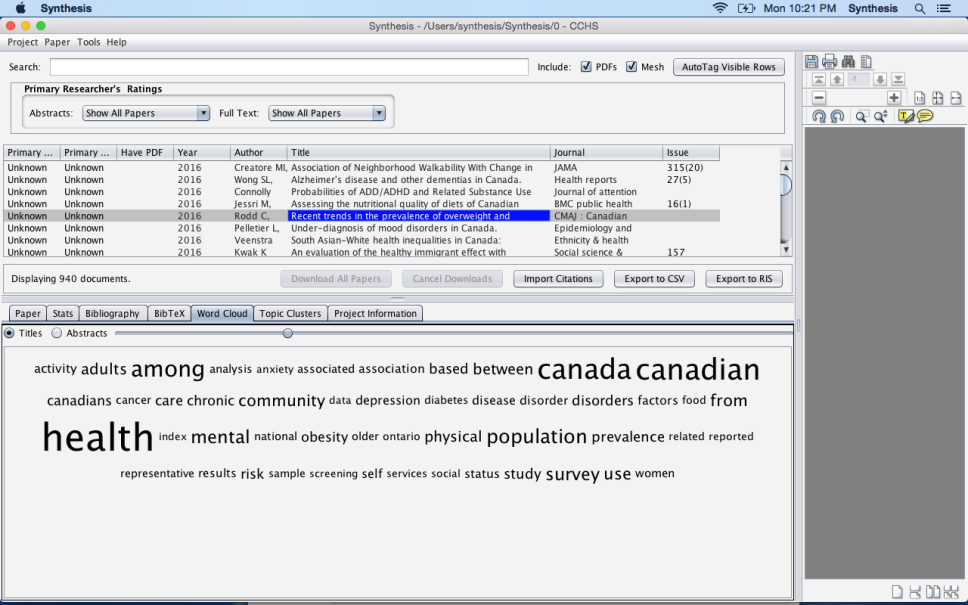This screenshot has width=968, height=605.
Task: Open the Abstracts rating filter dropdown
Action: point(146,113)
